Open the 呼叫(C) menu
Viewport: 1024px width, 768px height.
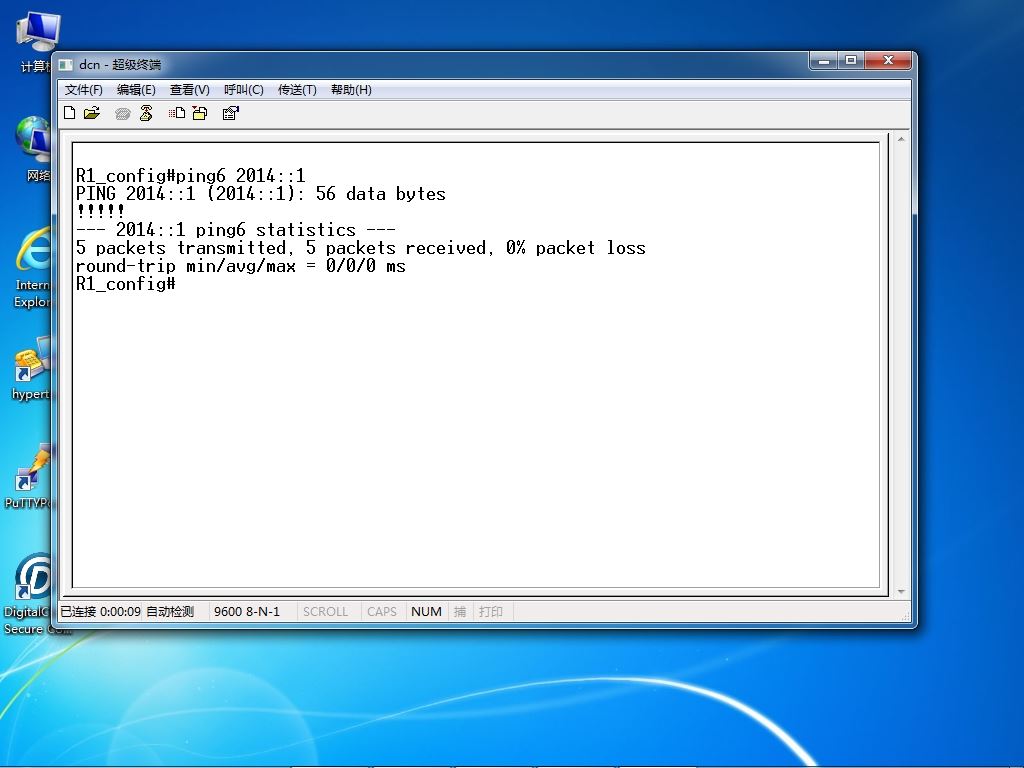(244, 89)
